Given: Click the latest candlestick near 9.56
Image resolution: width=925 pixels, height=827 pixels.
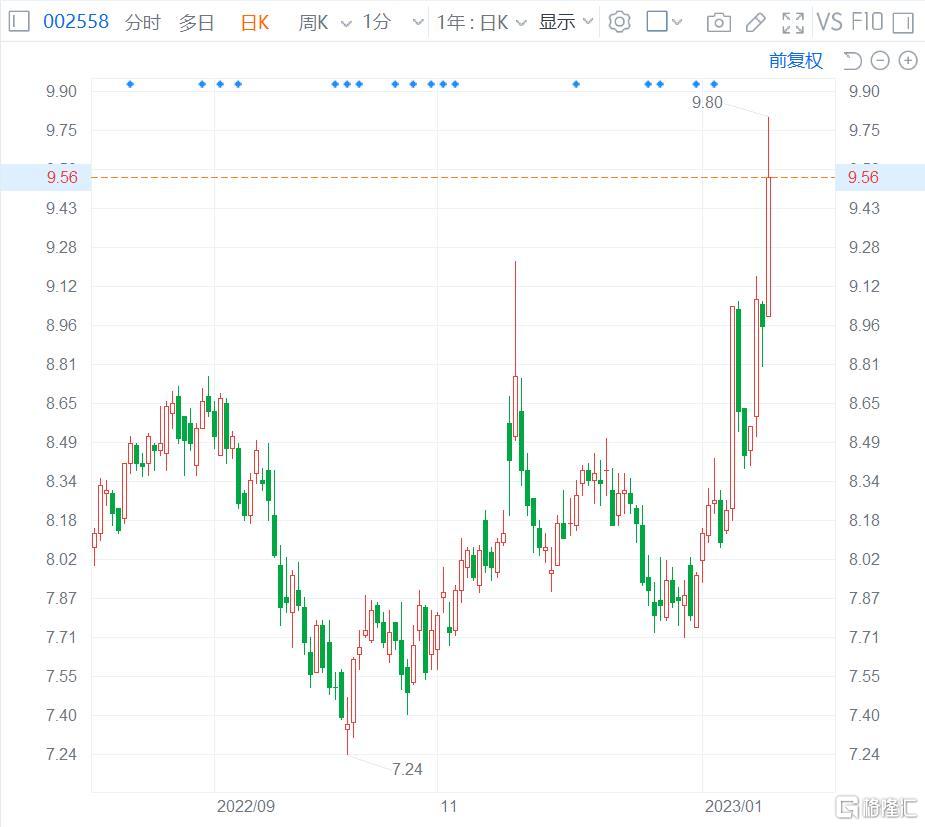Looking at the screenshot, I should [768, 247].
